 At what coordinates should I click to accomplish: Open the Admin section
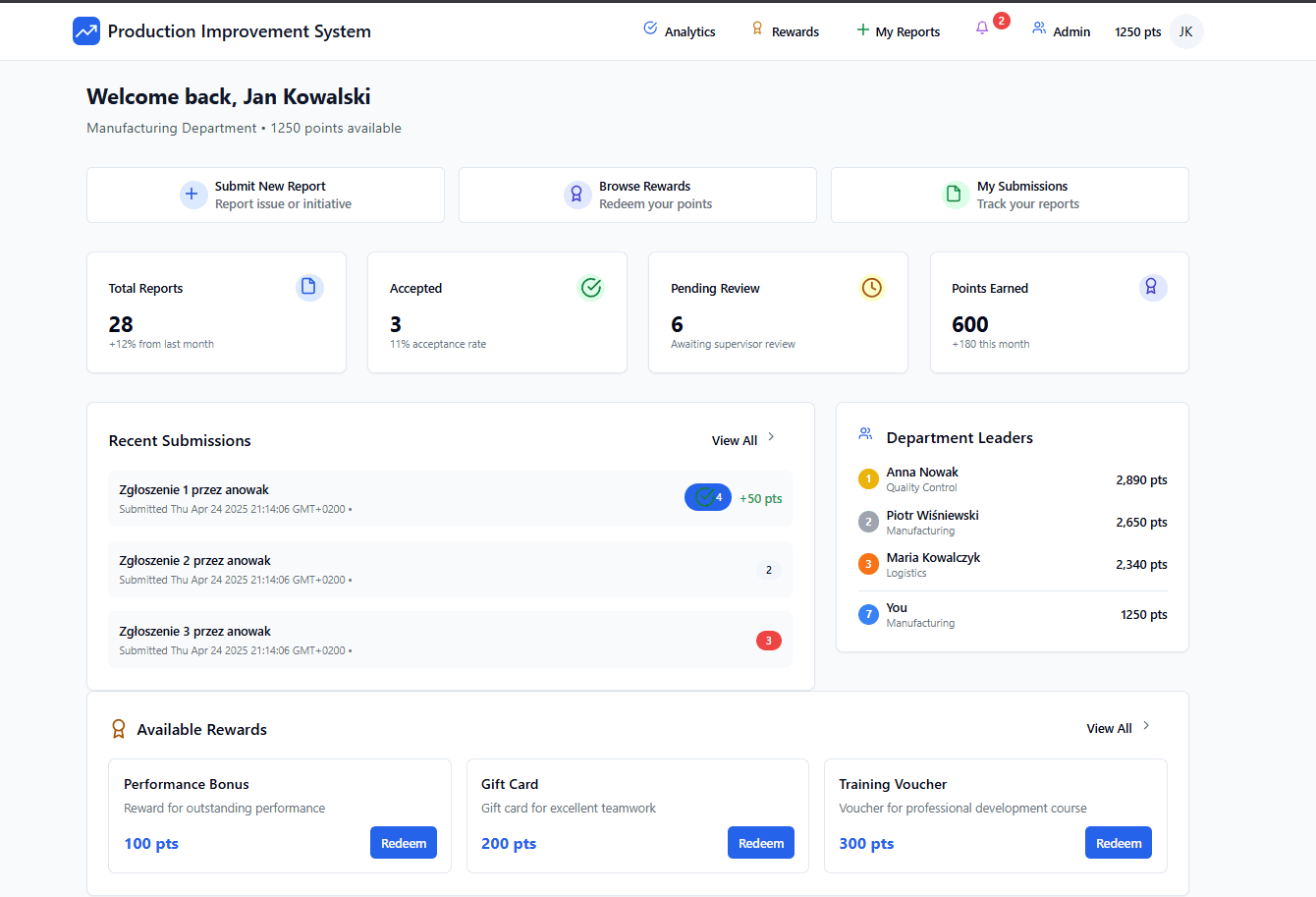(1061, 31)
